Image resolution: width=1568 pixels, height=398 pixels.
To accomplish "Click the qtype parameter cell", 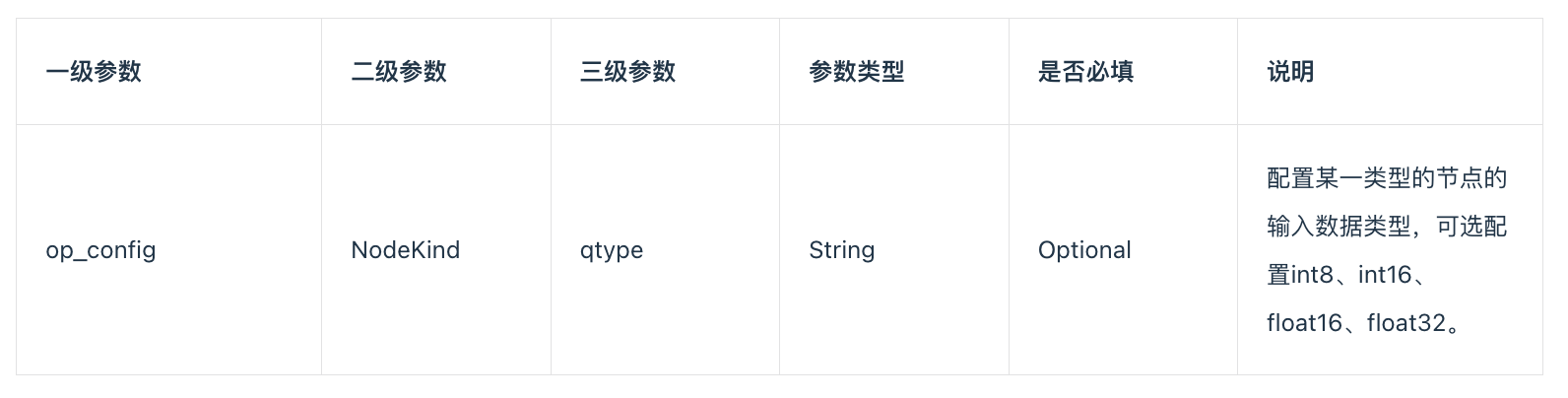I will [611, 250].
